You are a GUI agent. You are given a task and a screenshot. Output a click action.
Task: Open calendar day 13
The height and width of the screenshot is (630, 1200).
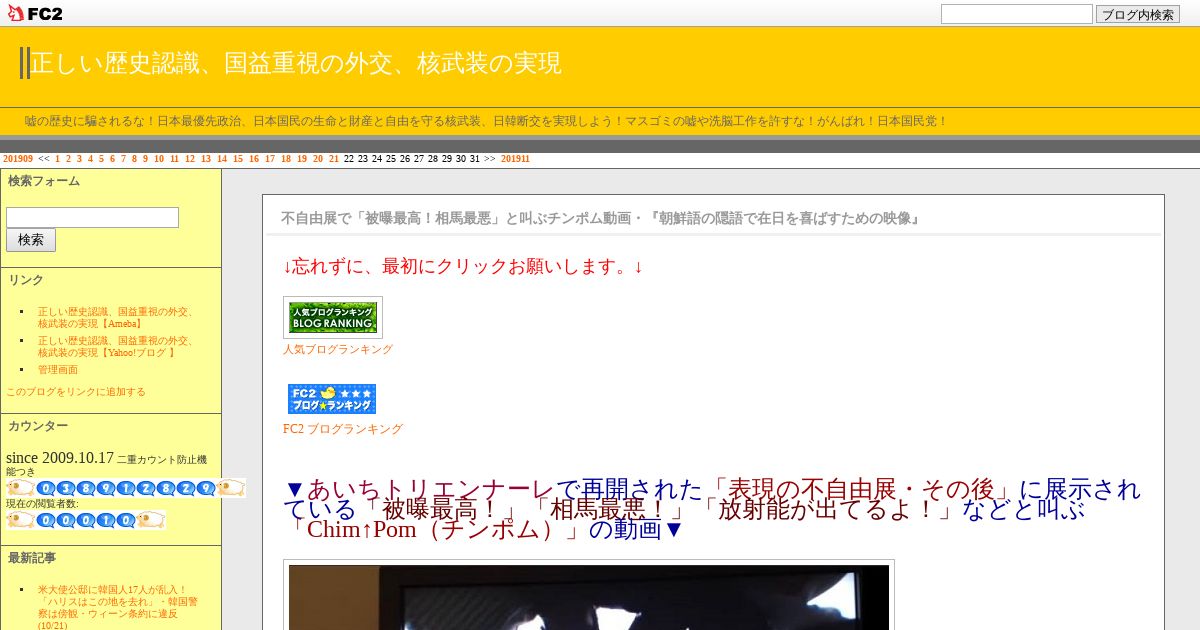click(x=206, y=159)
